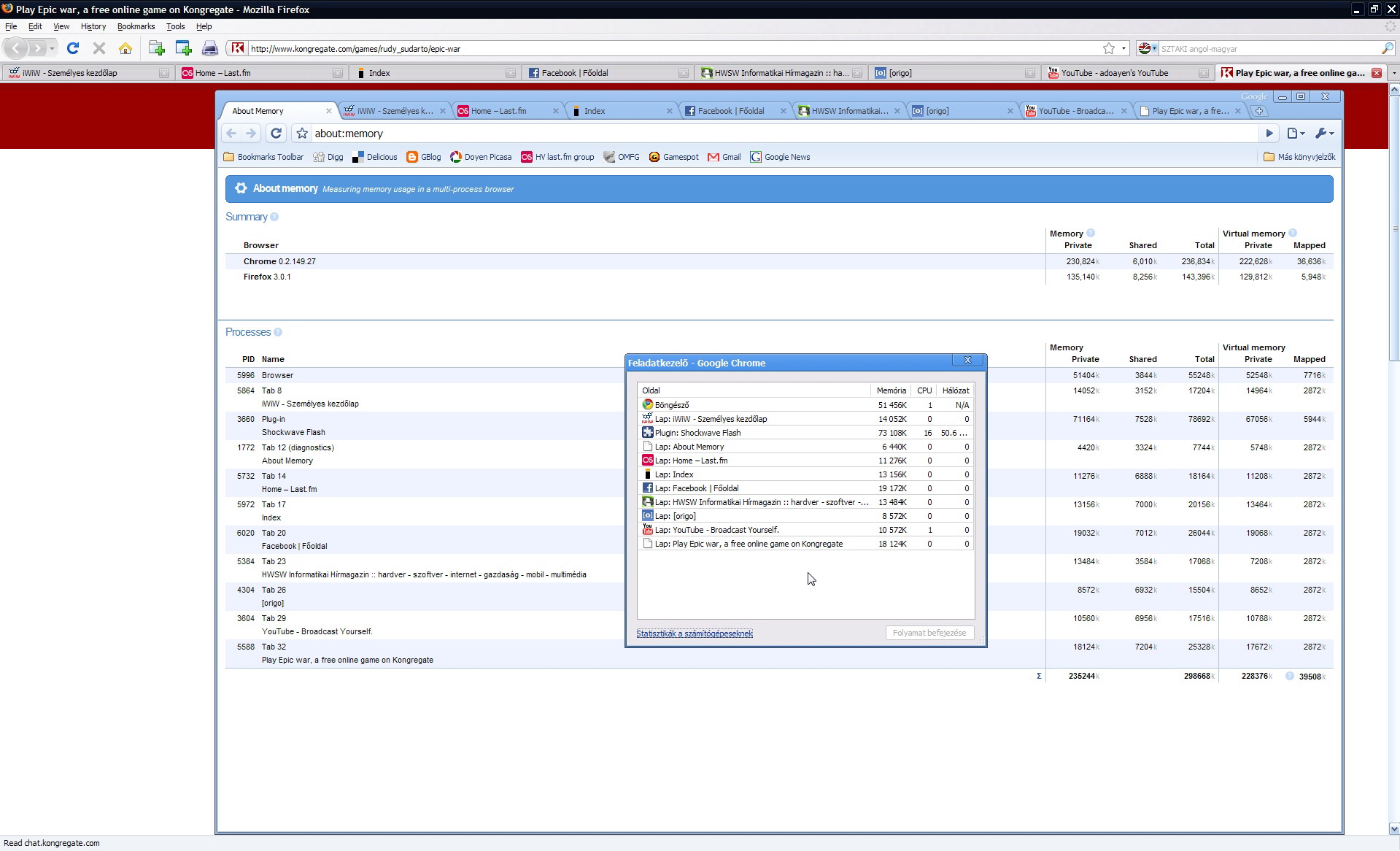Open the OMFG bookmark
The image size is (1400, 851).
(622, 157)
